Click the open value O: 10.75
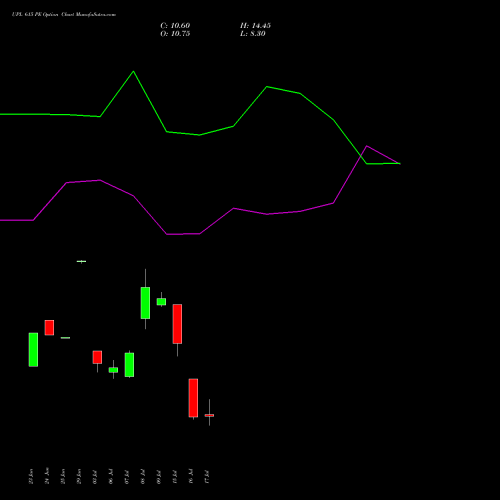 175,34
